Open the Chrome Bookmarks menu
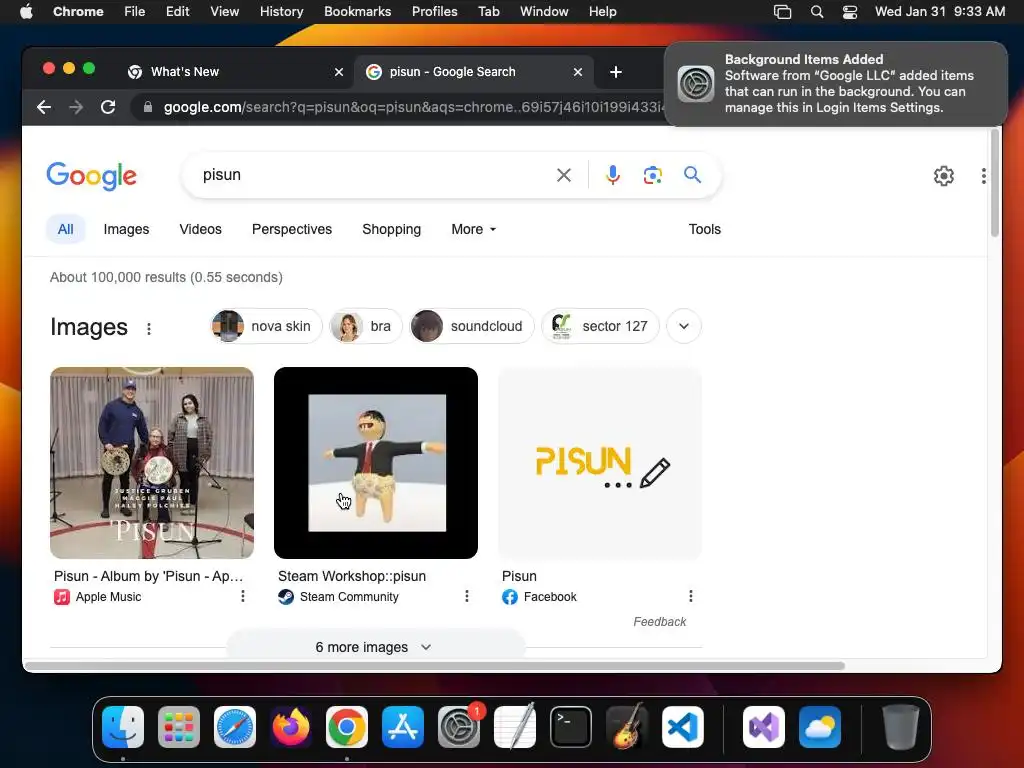The image size is (1024, 768). (x=357, y=12)
